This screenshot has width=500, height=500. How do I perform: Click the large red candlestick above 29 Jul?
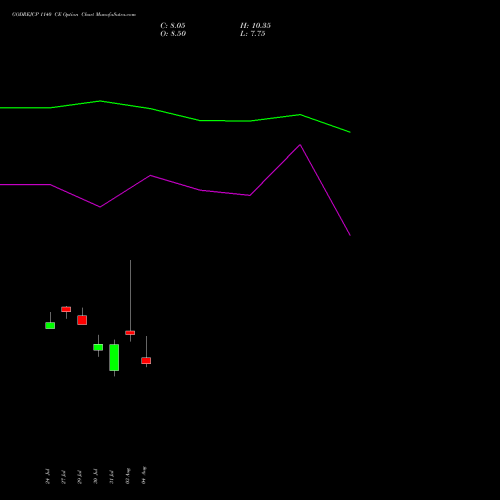pyautogui.click(x=82, y=320)
